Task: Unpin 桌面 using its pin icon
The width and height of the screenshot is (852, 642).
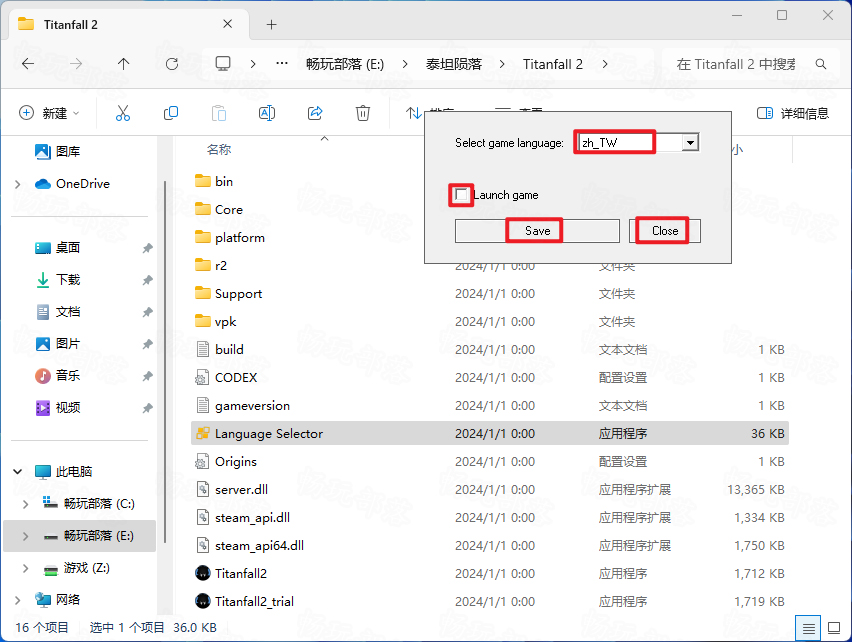Action: pos(147,248)
